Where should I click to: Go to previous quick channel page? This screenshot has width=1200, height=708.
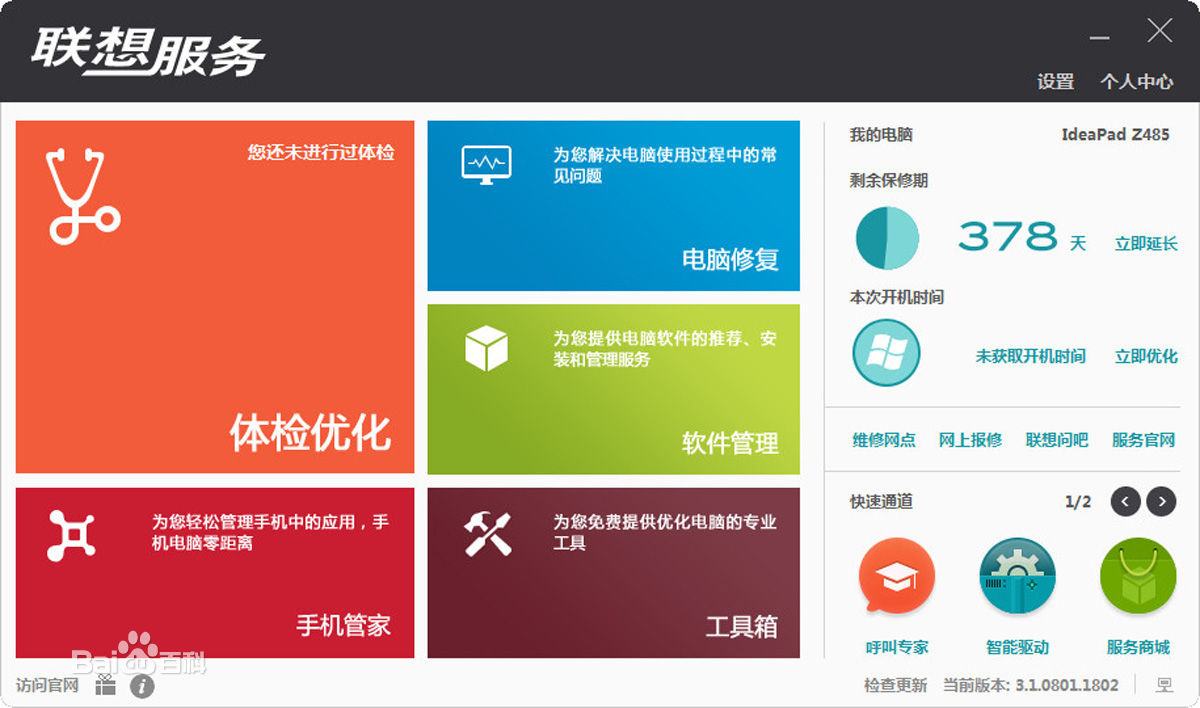[x=1125, y=501]
